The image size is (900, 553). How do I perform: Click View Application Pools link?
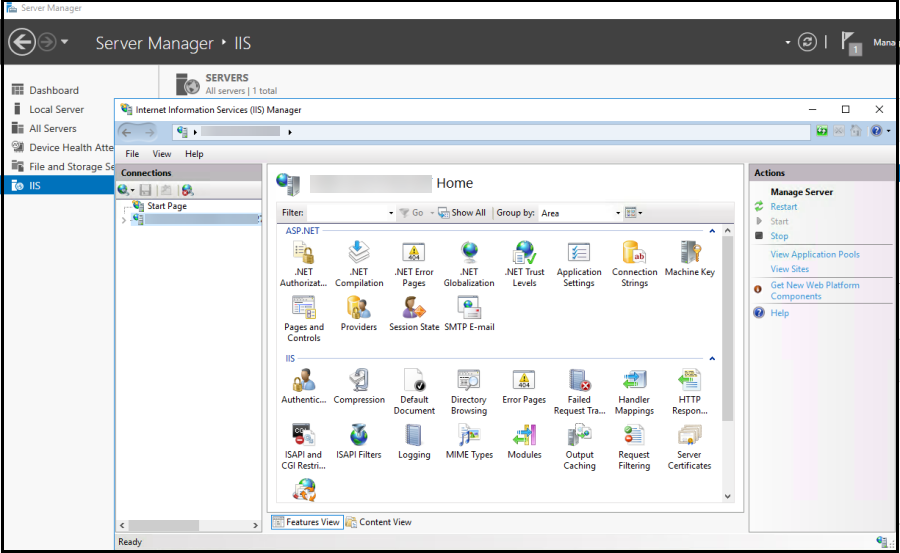pyautogui.click(x=815, y=254)
